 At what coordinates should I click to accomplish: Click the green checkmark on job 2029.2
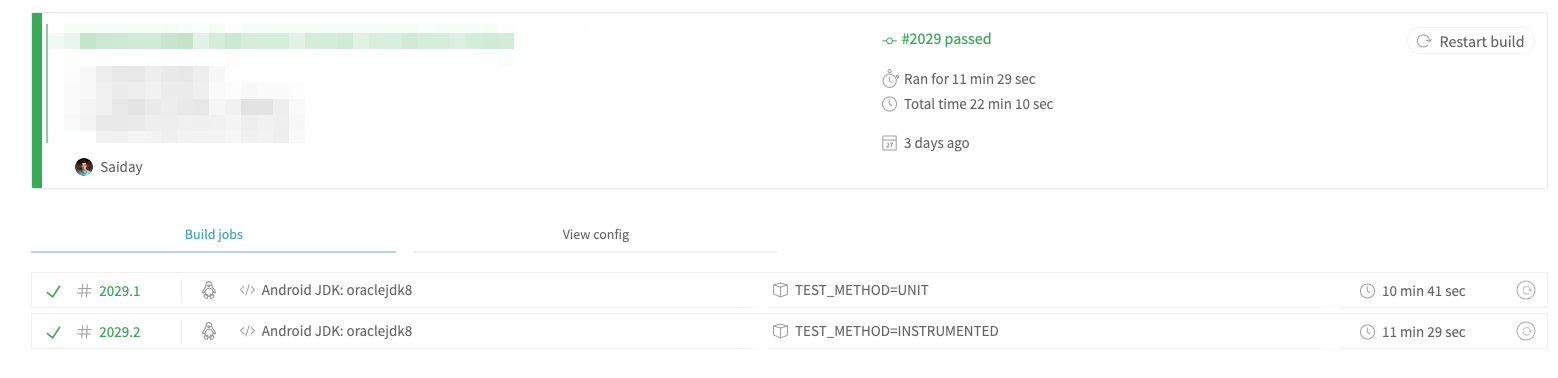point(54,331)
